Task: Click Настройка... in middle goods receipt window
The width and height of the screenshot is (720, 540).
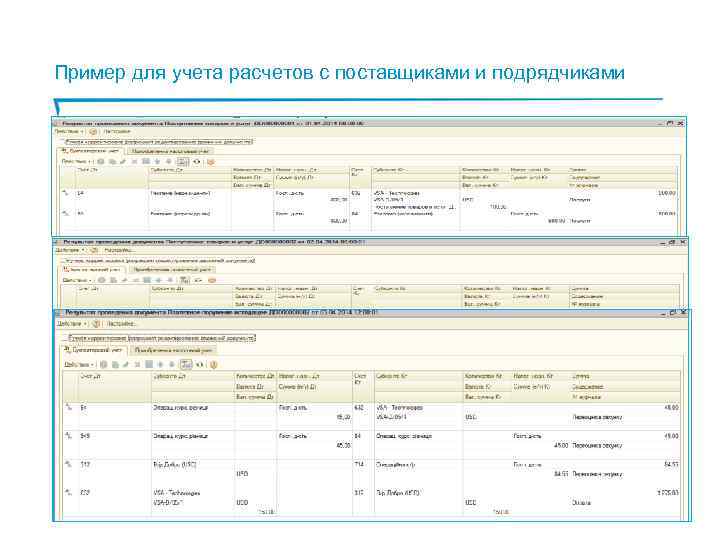Action: (118, 250)
